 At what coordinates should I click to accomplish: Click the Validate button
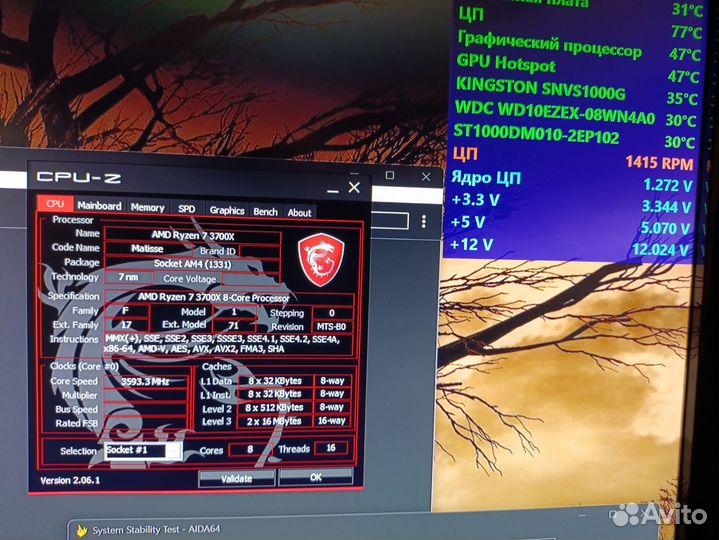(x=237, y=479)
